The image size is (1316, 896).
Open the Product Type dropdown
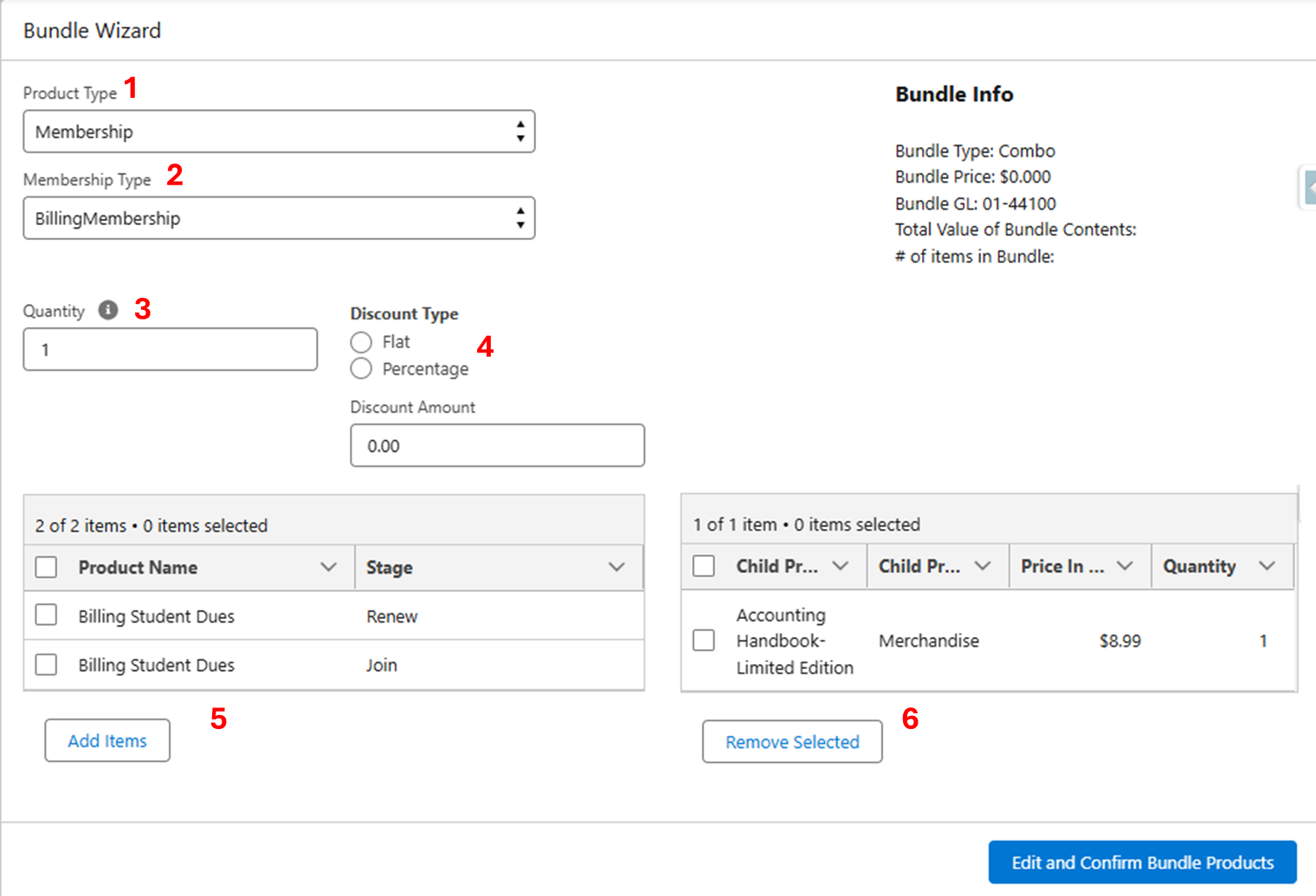pos(279,132)
